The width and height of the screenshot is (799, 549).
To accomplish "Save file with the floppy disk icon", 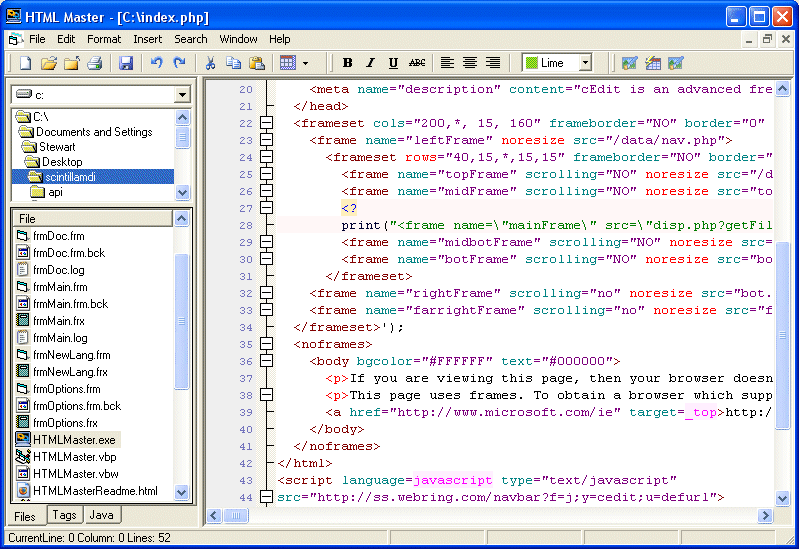I will point(126,63).
